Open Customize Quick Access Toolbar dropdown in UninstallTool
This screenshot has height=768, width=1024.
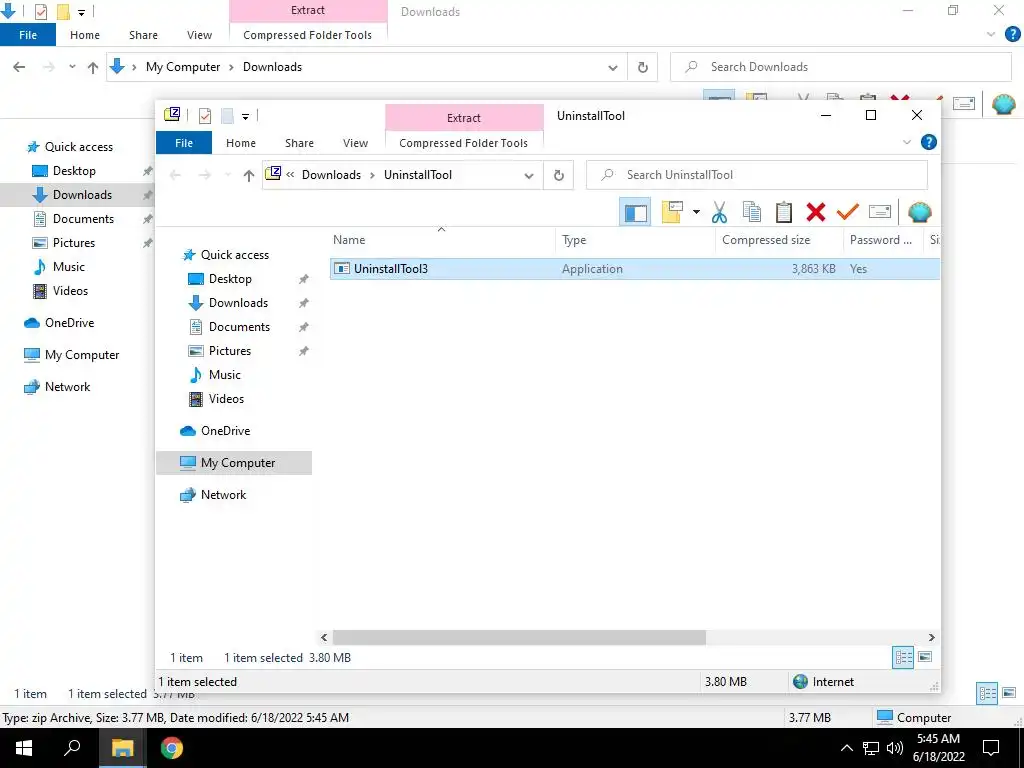pos(246,116)
